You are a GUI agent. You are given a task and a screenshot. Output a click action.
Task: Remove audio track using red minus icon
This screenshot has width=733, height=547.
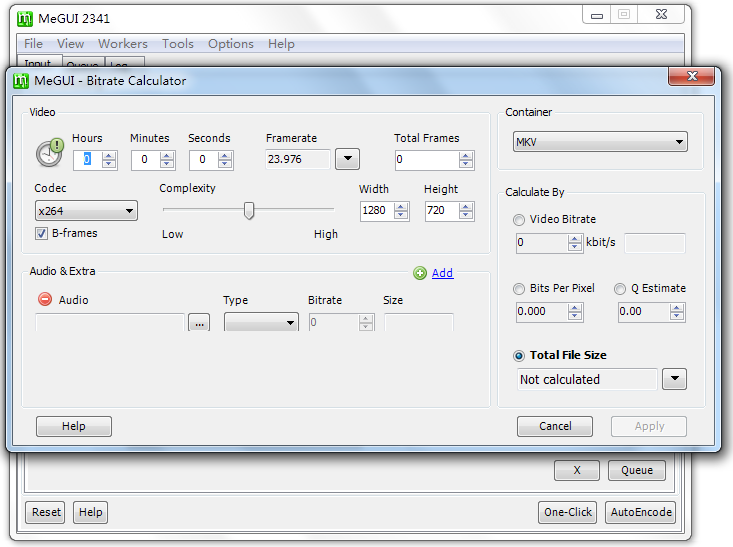45,299
